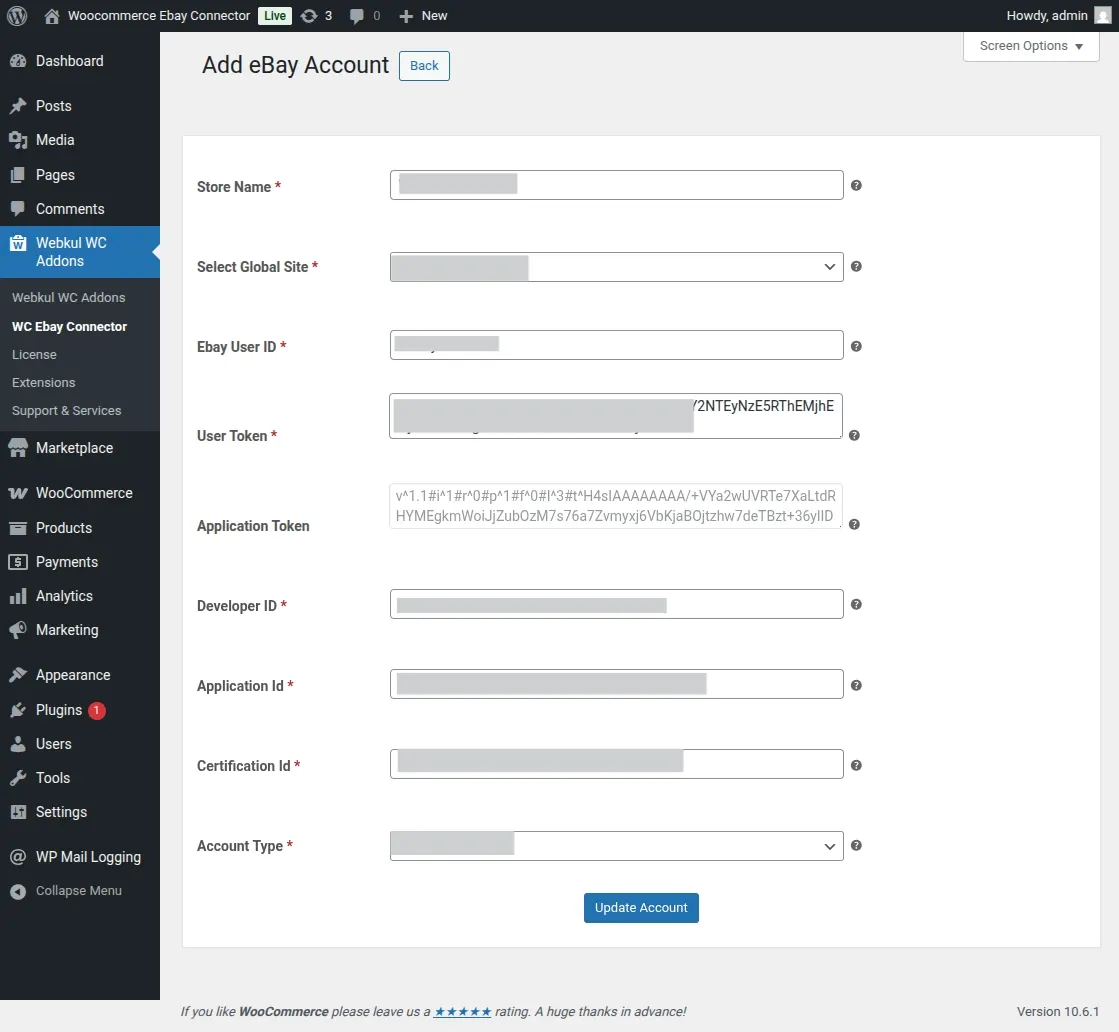This screenshot has width=1119, height=1032.
Task: Click the Marketing megaphone icon
Action: (18, 630)
